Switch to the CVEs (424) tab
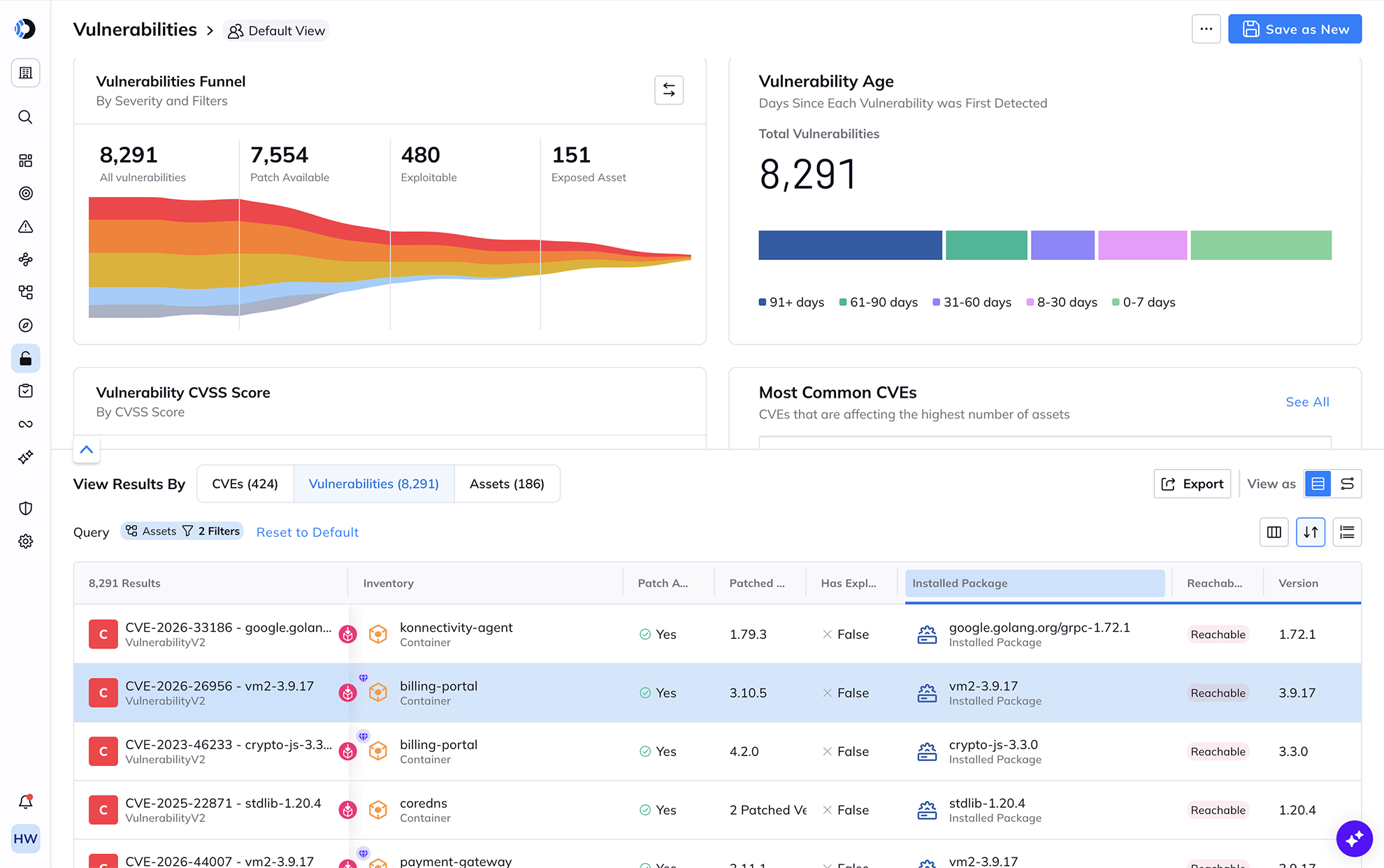 [245, 484]
